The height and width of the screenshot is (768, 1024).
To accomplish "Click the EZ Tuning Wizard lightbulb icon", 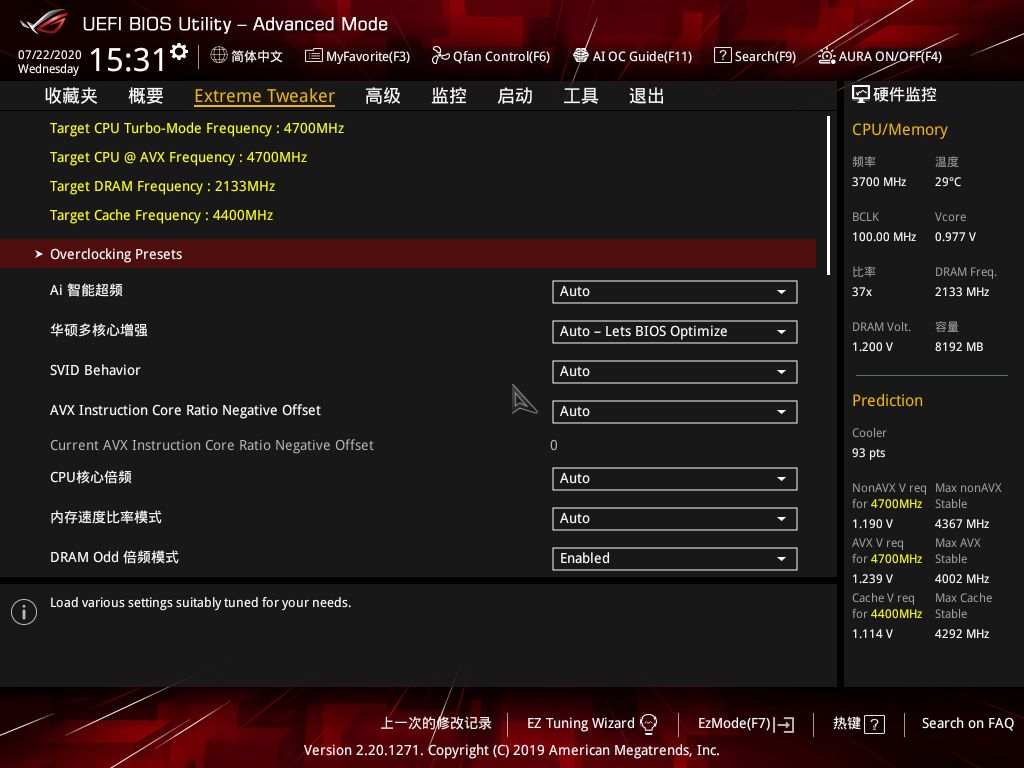I will pyautogui.click(x=648, y=724).
